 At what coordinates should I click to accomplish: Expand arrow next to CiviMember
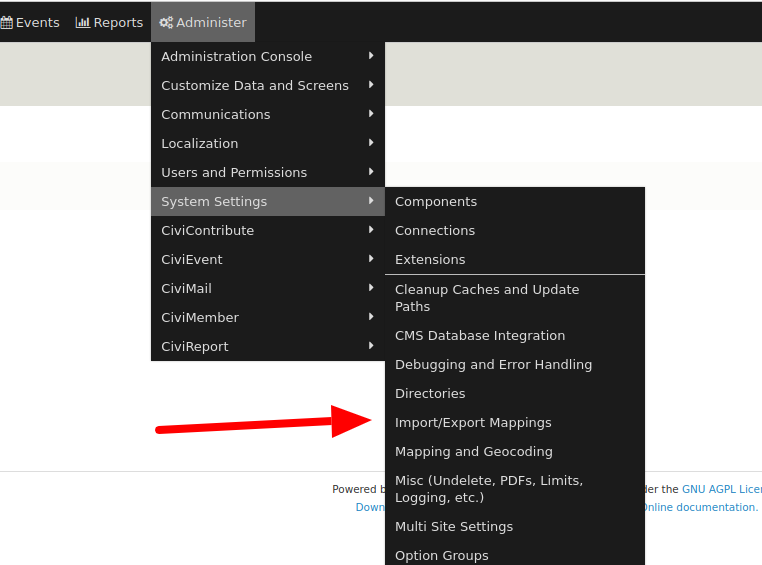[x=371, y=317]
